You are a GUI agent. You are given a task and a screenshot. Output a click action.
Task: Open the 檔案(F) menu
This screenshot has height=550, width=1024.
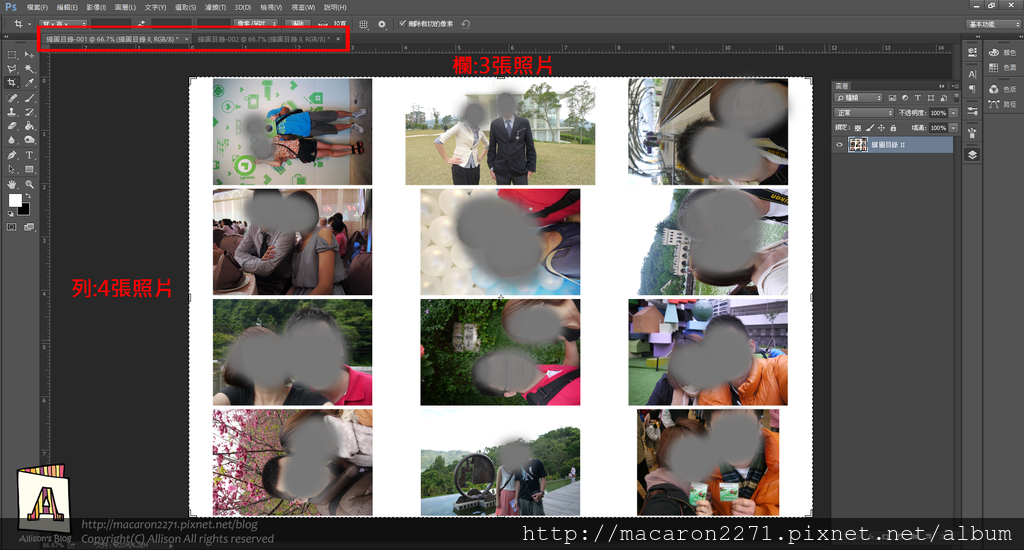37,7
